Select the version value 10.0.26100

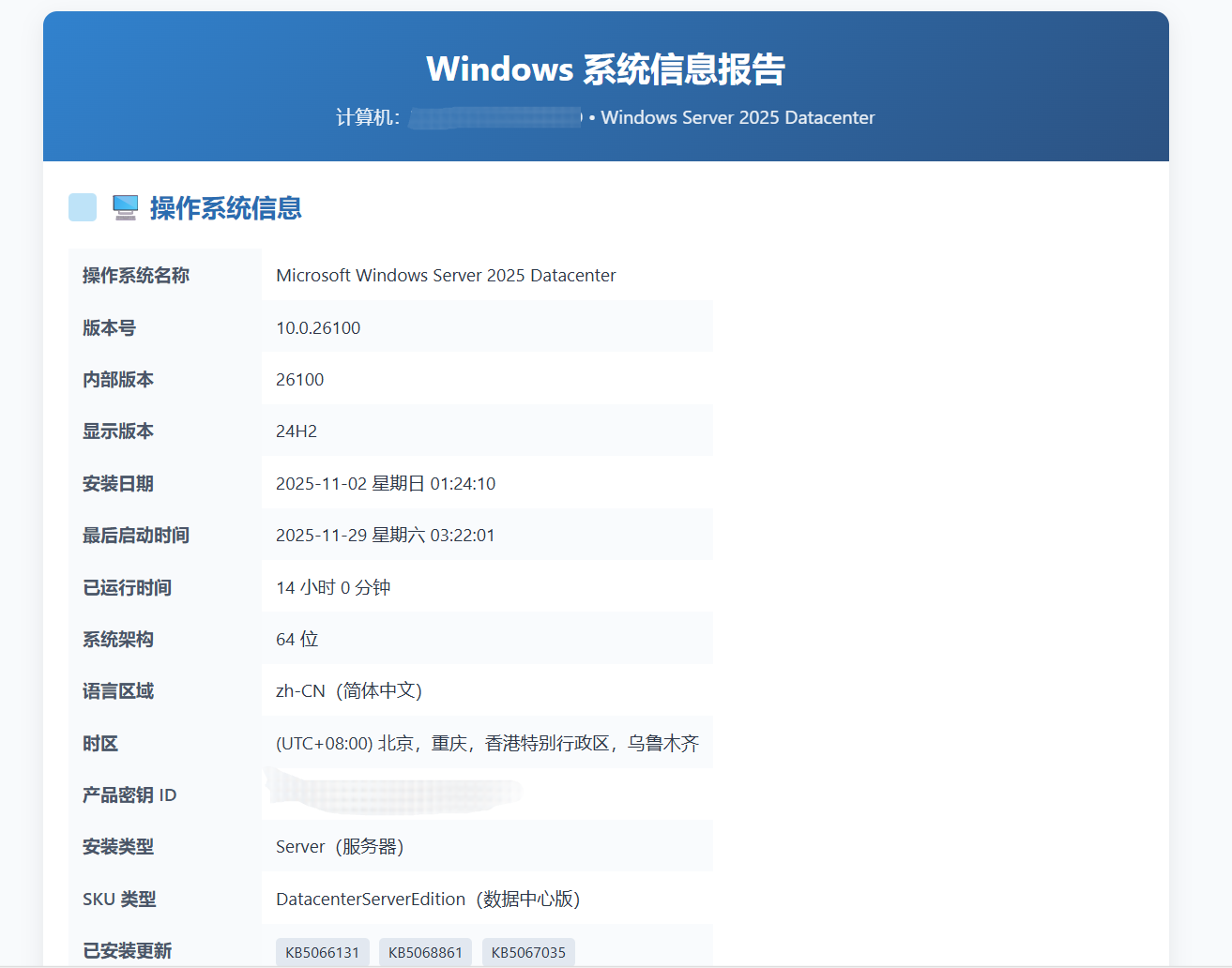[x=318, y=327]
